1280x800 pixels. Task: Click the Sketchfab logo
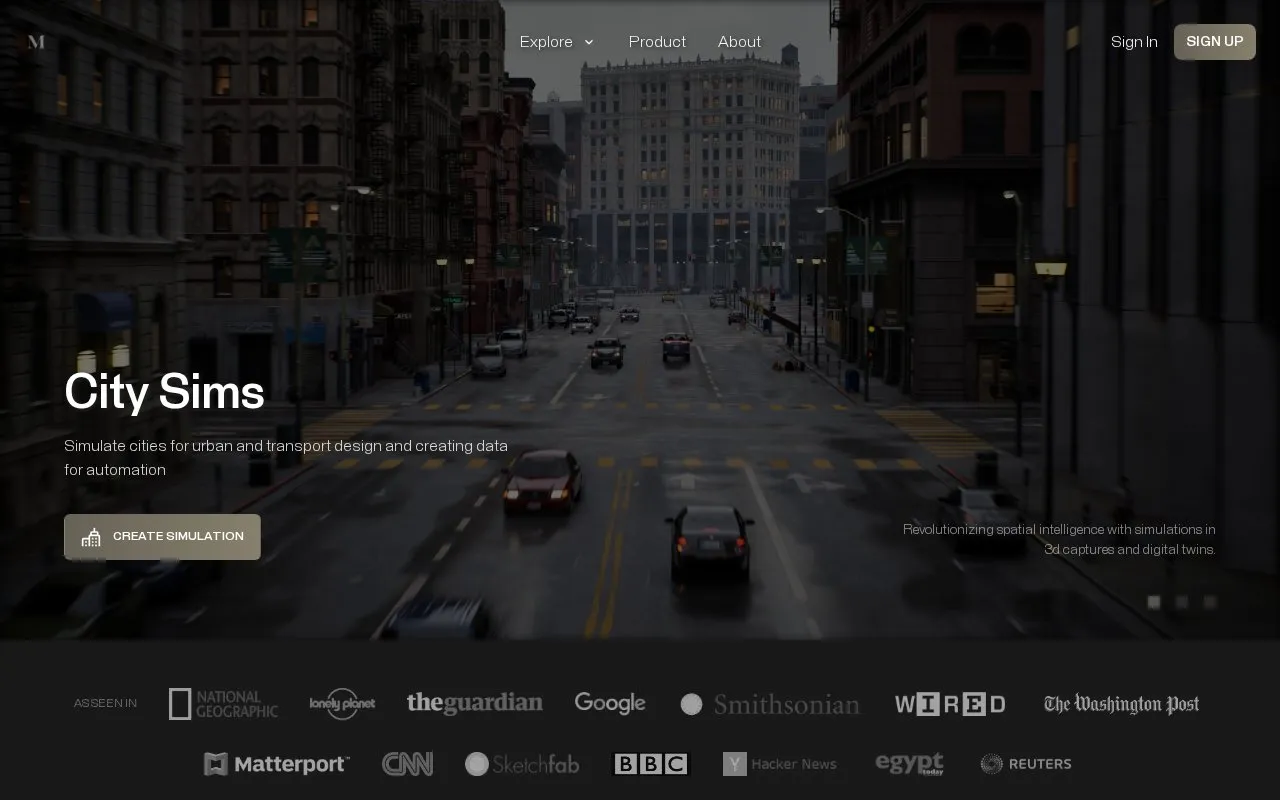coord(522,764)
